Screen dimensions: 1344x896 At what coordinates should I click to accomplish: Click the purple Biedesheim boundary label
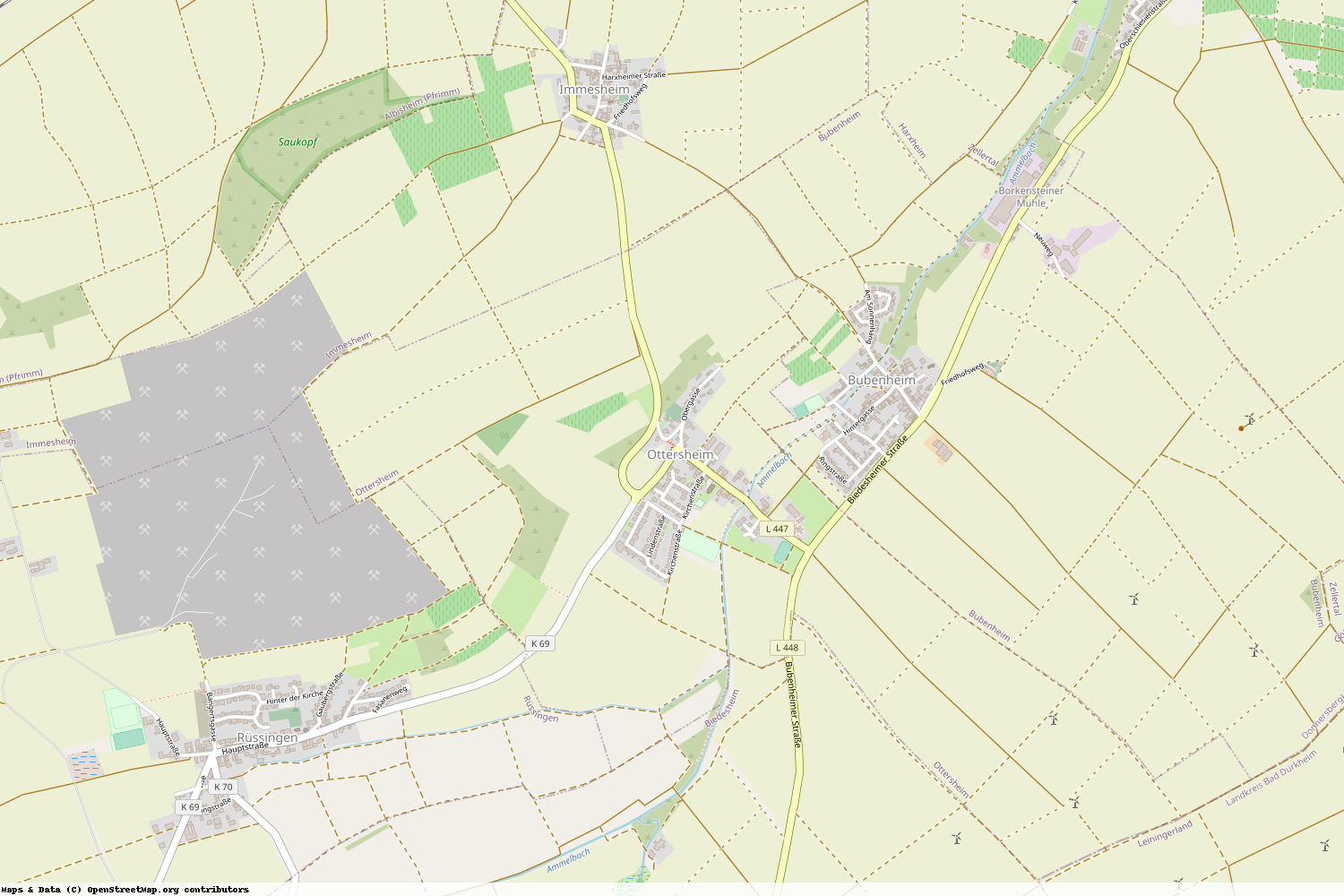coord(722,708)
